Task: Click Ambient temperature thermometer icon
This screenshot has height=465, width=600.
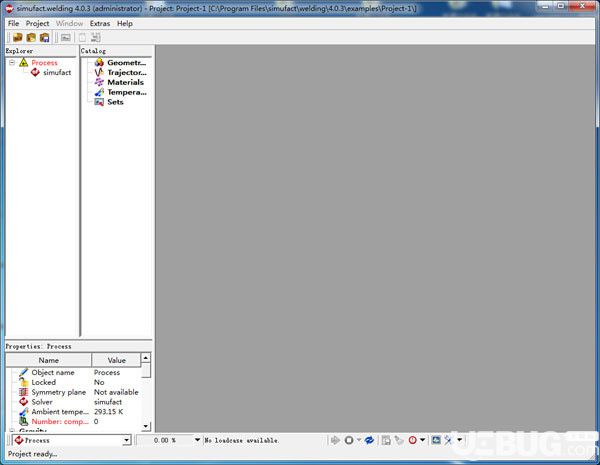Action: click(24, 412)
